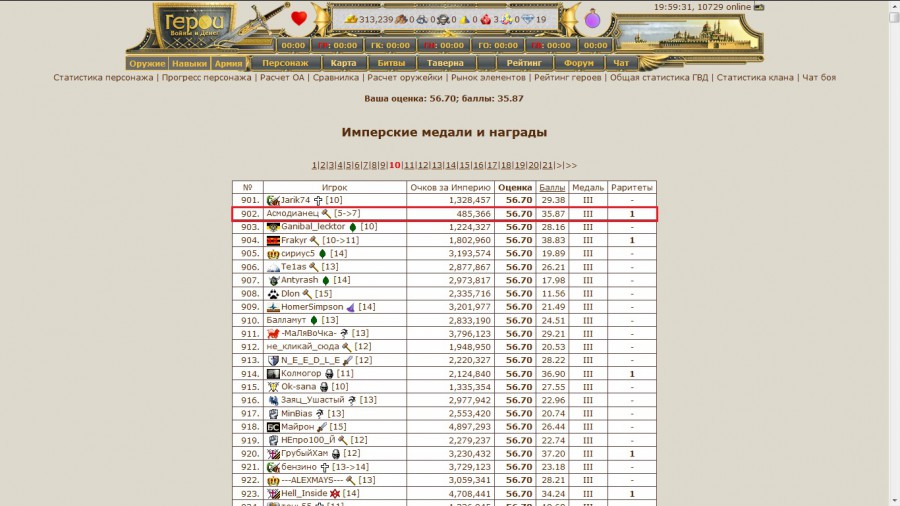This screenshot has height=506, width=900.
Task: Click the mail envelope icon next to online count
Action: click(x=759, y=7)
